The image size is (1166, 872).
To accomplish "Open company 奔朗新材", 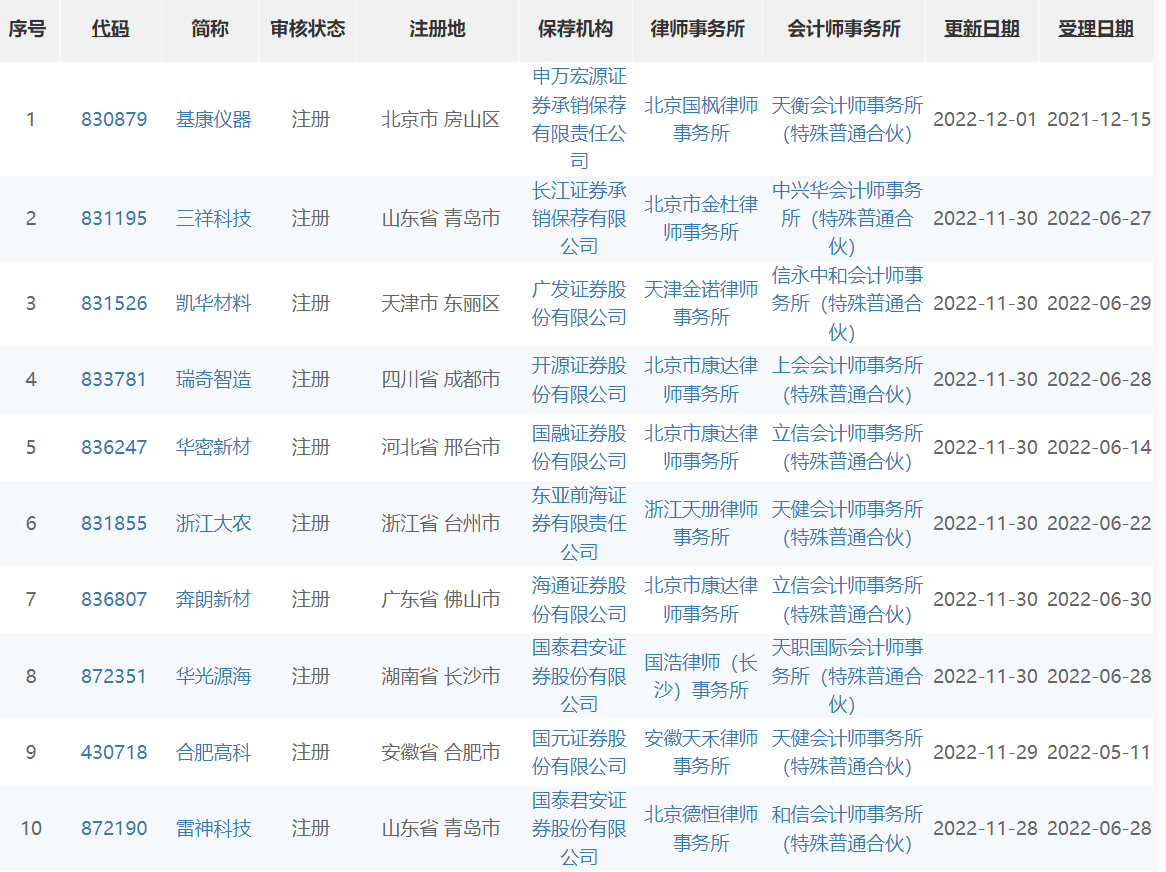I will (x=213, y=599).
